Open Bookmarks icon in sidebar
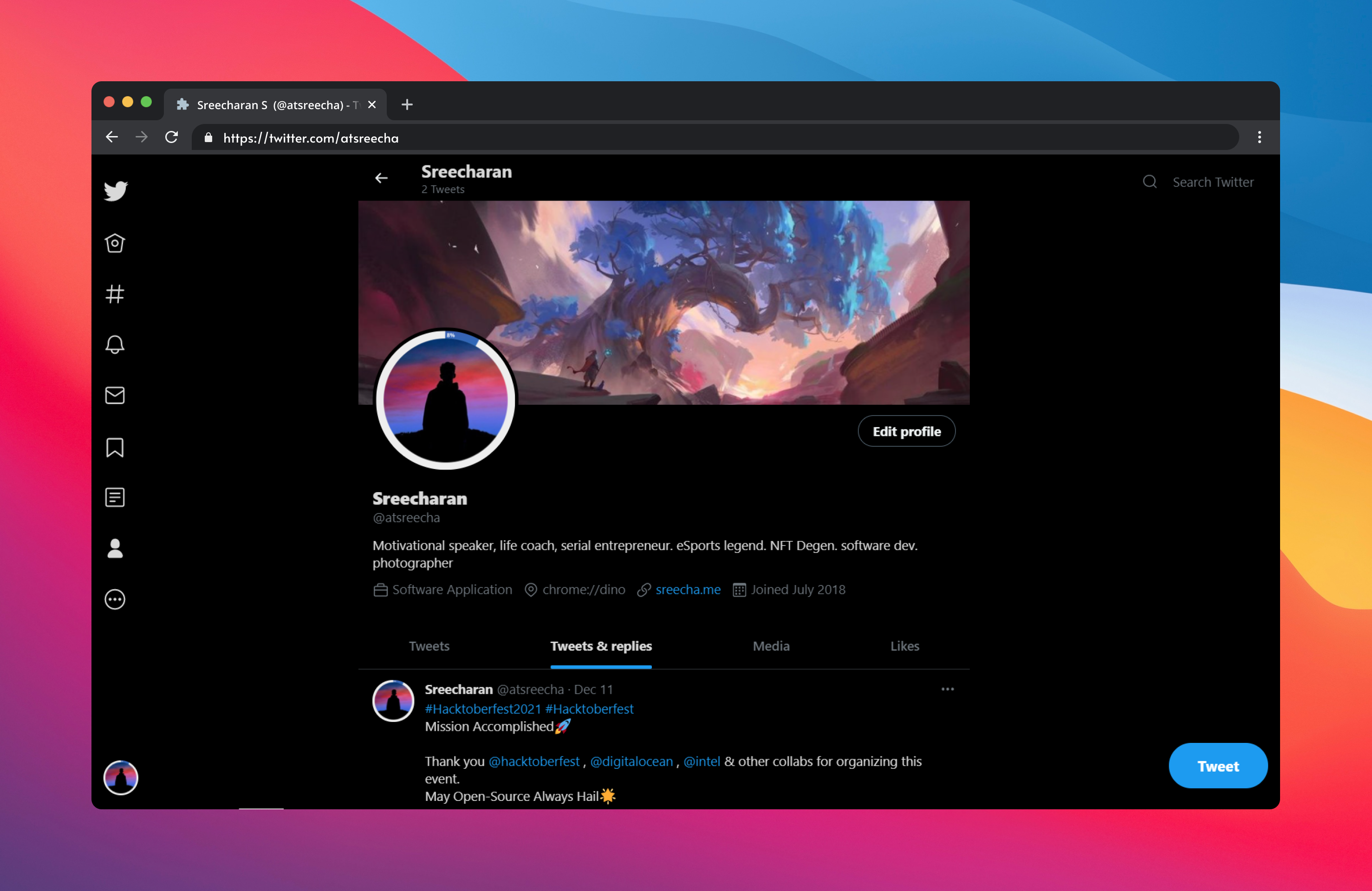 (115, 447)
